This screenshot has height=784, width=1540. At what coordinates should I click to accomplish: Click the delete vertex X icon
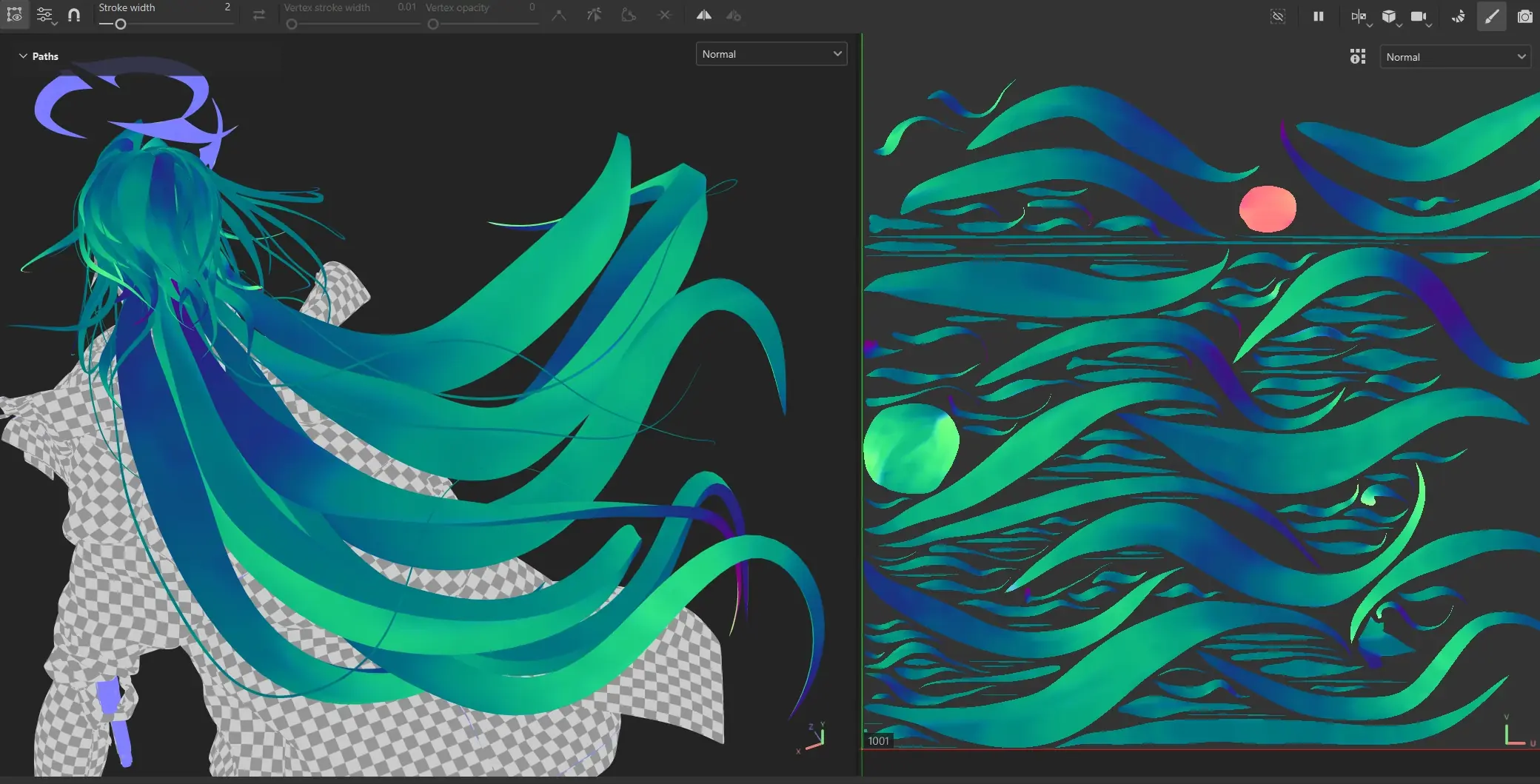point(664,15)
